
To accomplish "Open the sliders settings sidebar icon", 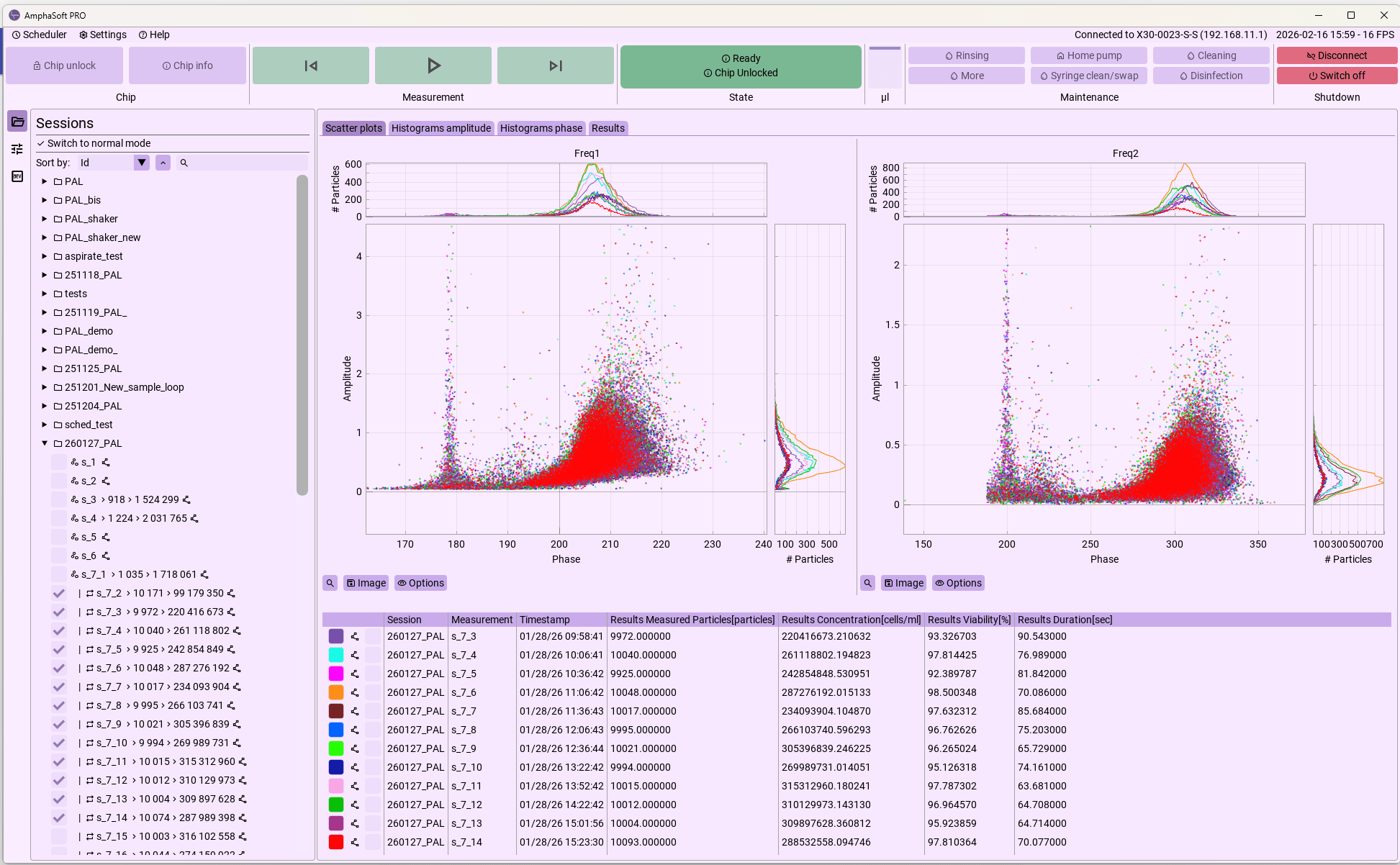I will 17,149.
